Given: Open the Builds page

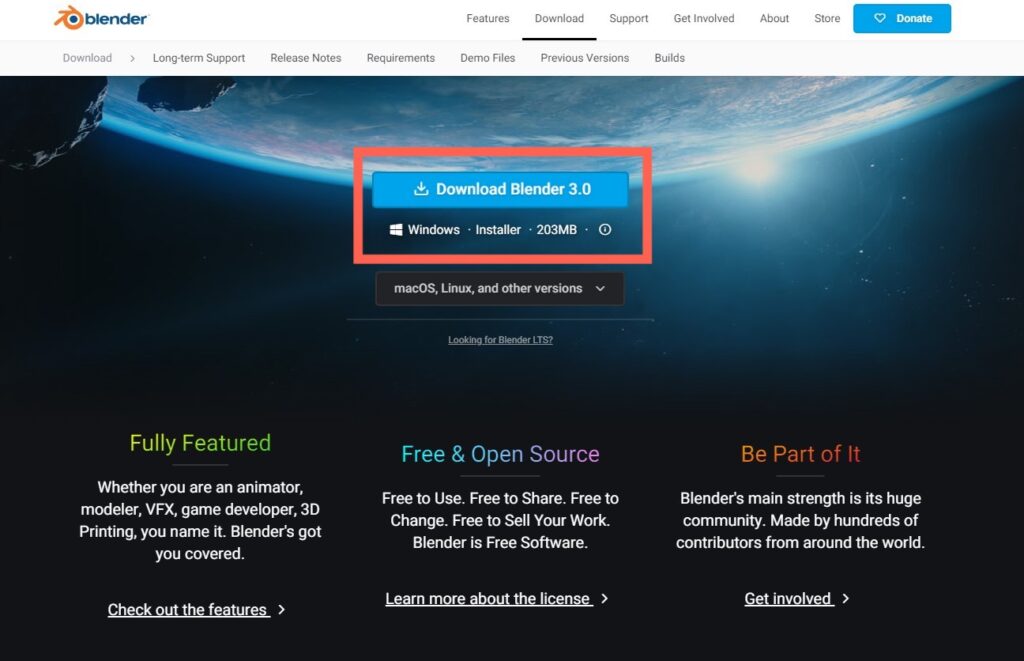Looking at the screenshot, I should (669, 58).
